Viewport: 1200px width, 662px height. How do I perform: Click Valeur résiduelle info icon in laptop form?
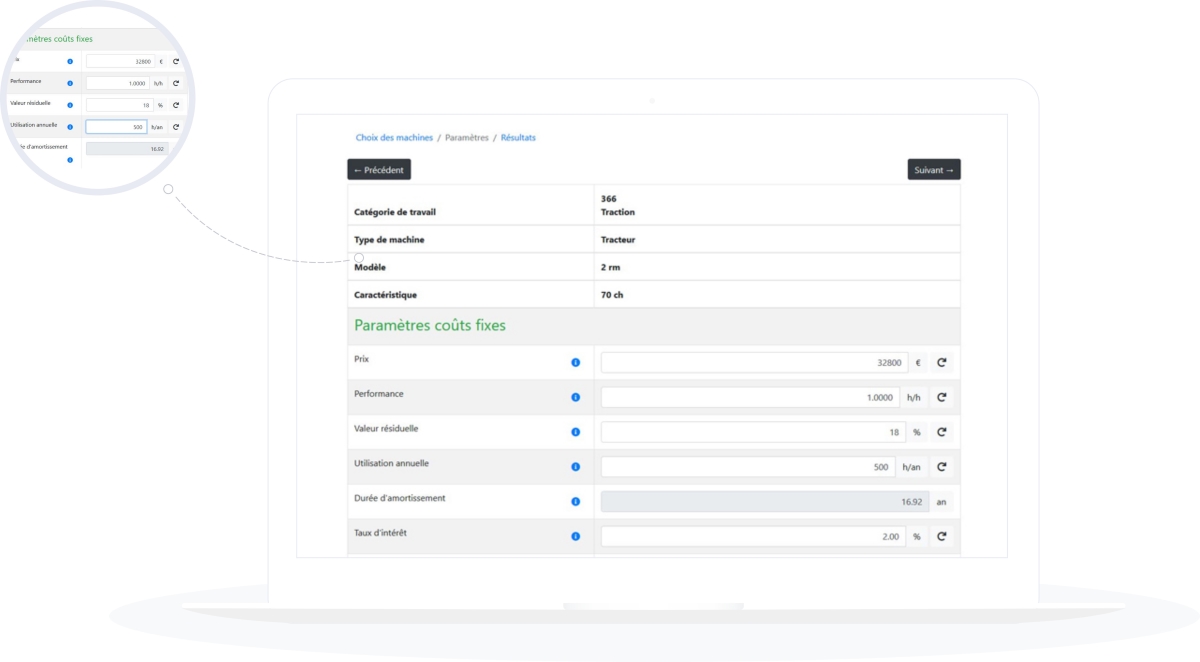point(575,432)
